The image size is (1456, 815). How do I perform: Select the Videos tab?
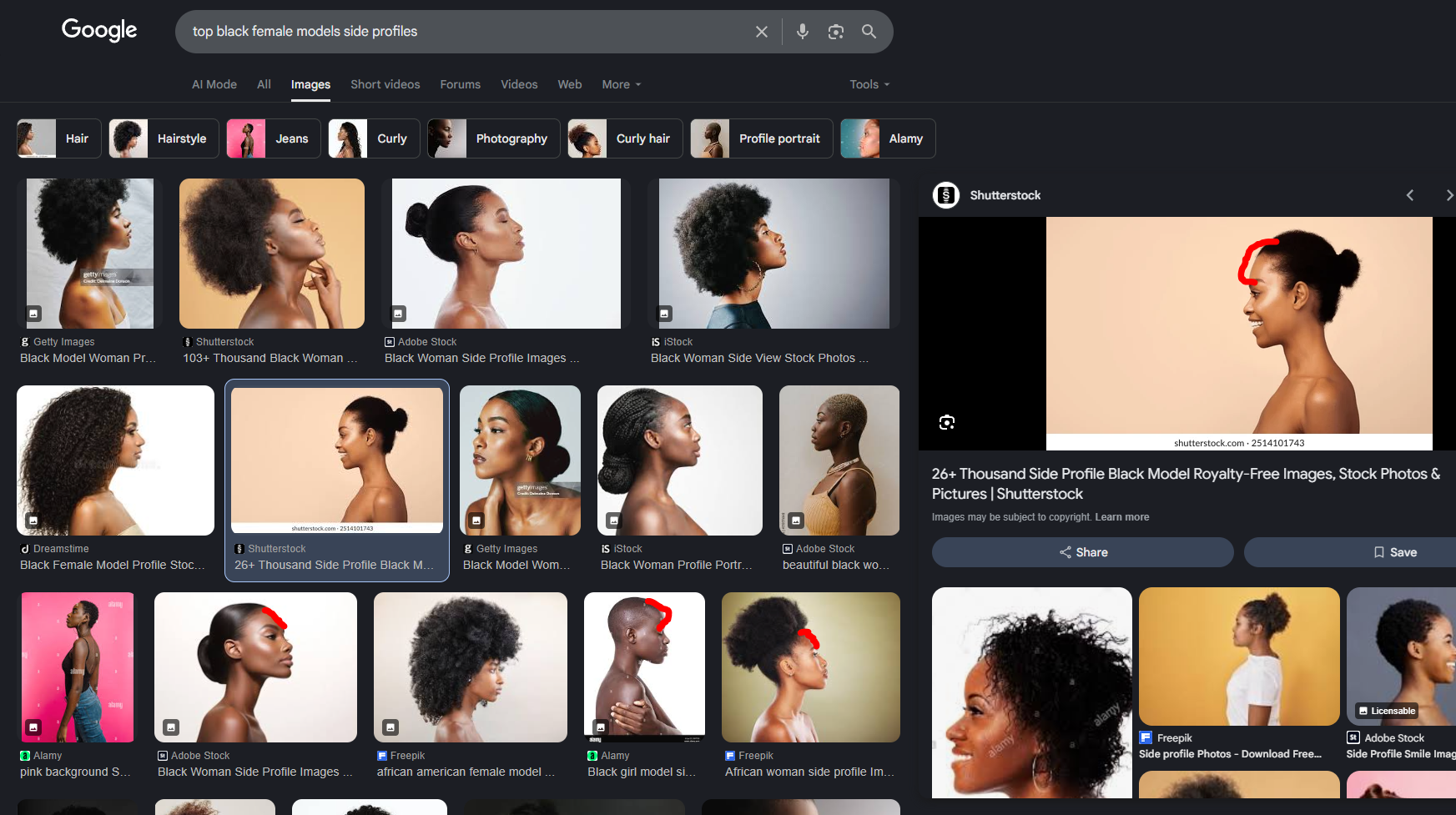tap(519, 84)
